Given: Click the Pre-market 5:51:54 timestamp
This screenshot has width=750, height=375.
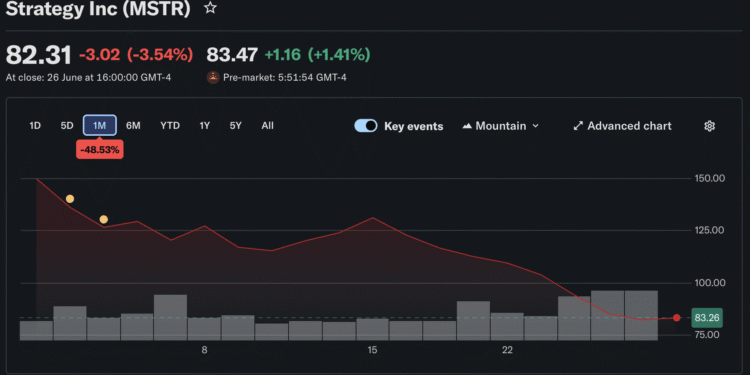Looking at the screenshot, I should click(285, 77).
